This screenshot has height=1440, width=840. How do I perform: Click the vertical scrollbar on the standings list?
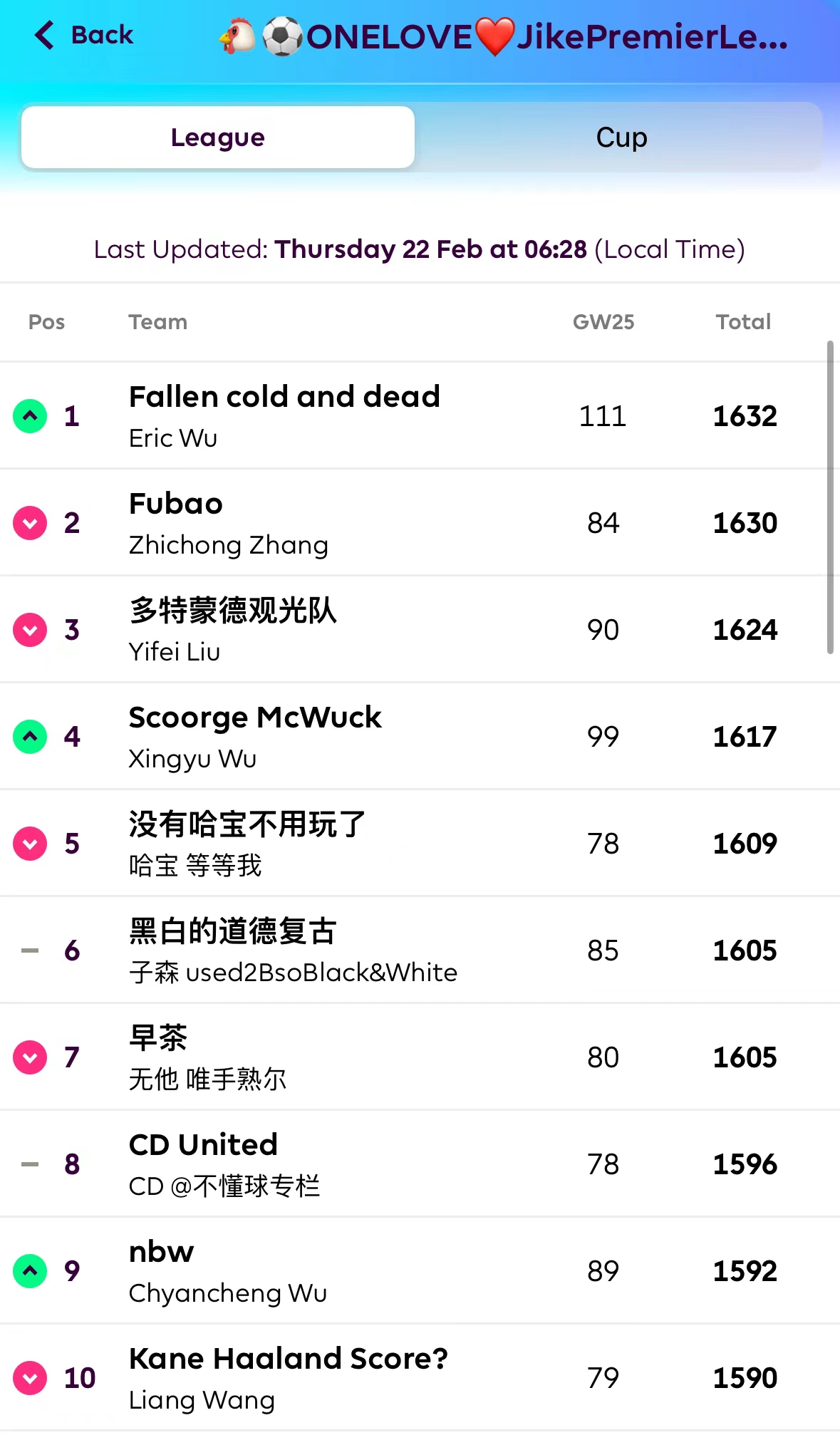[x=830, y=497]
